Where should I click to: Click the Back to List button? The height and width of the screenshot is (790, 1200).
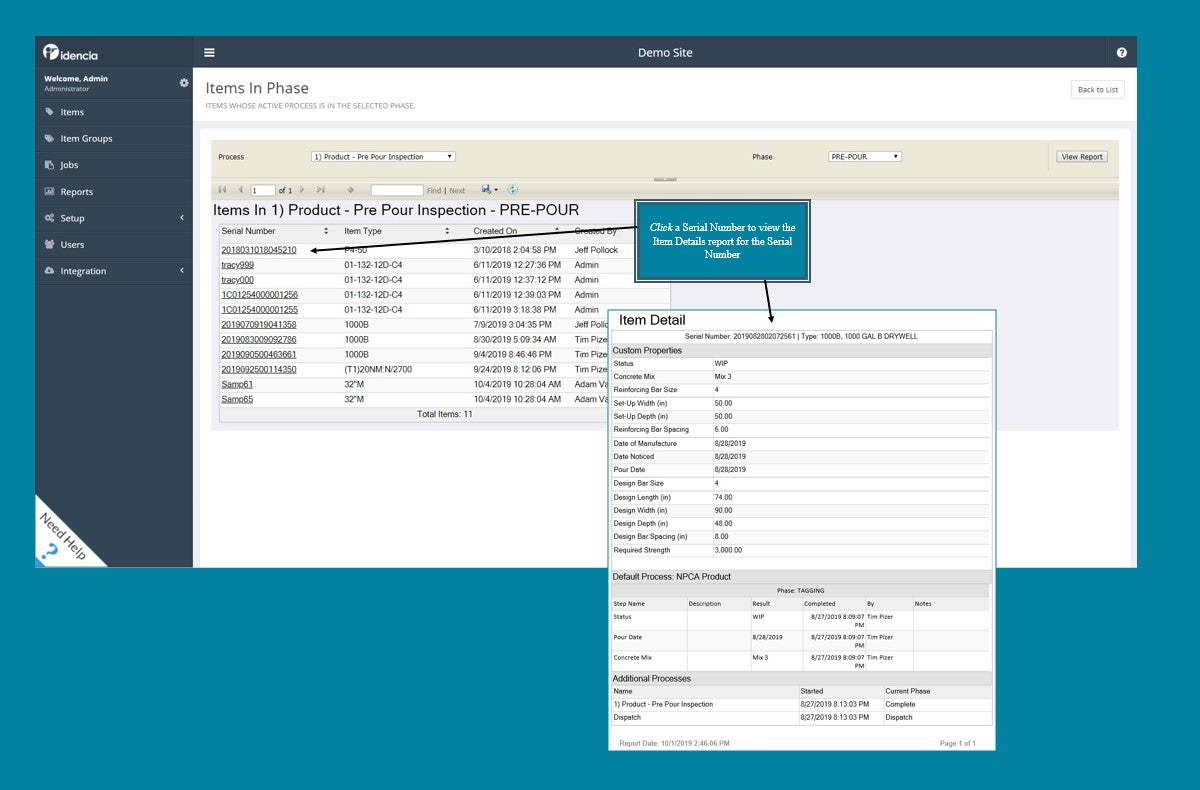pyautogui.click(x=1097, y=90)
